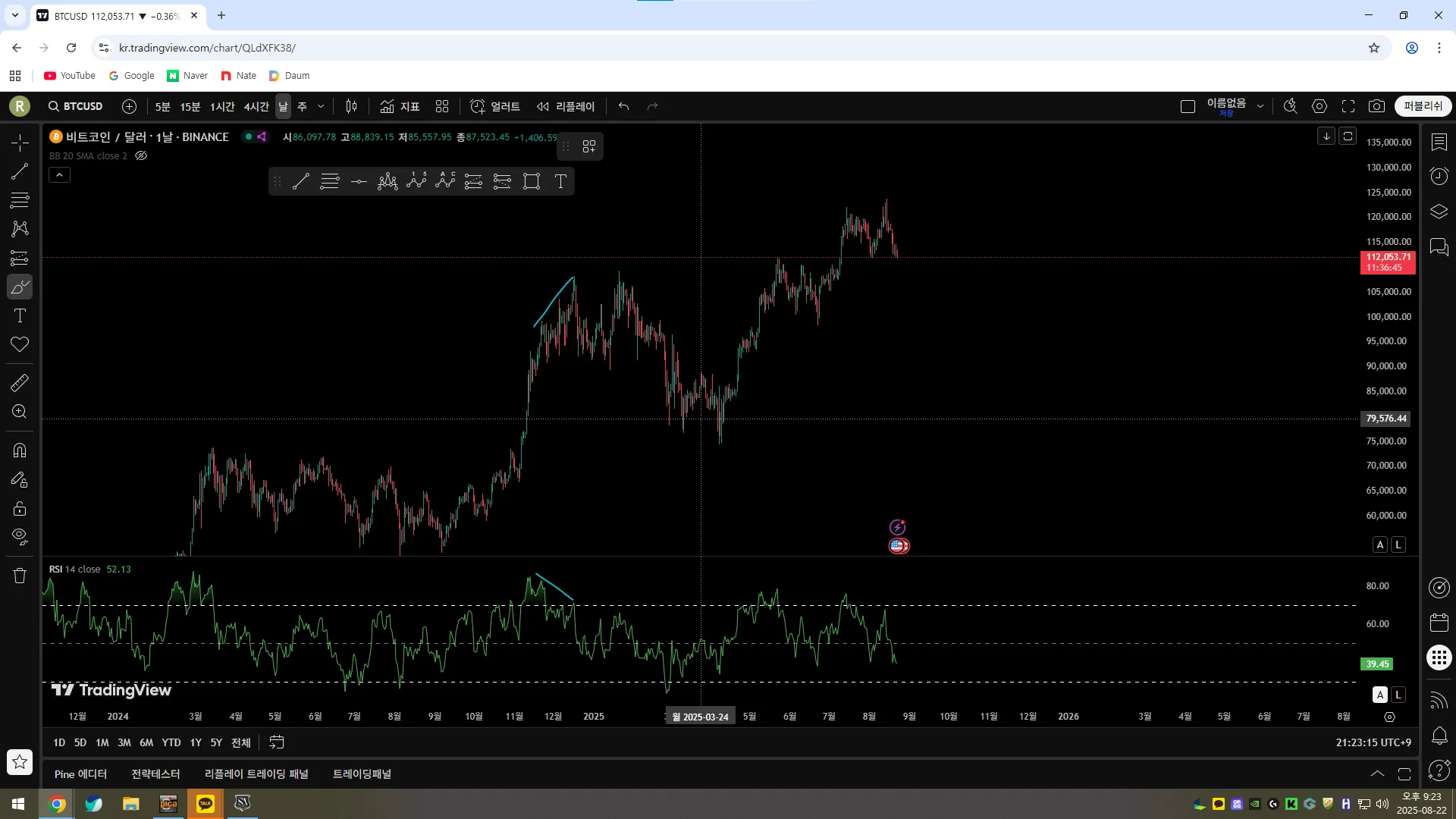The image size is (1456, 819).
Task: Toggle visibility of BB 20 SMA indicator
Action: pos(141,156)
